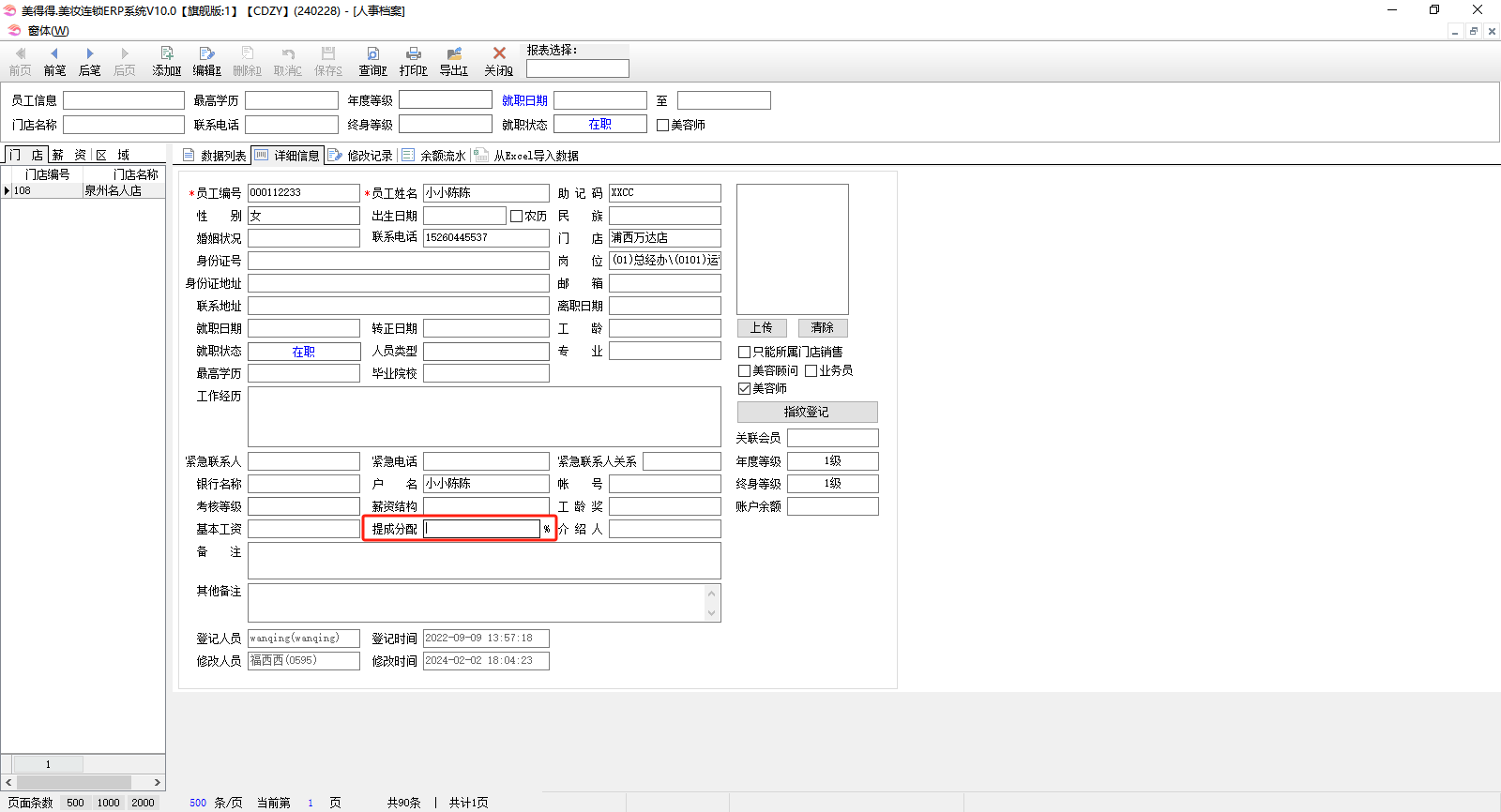The height and width of the screenshot is (812, 1501).
Task: Click the 身份证号 input field
Action: 399,261
